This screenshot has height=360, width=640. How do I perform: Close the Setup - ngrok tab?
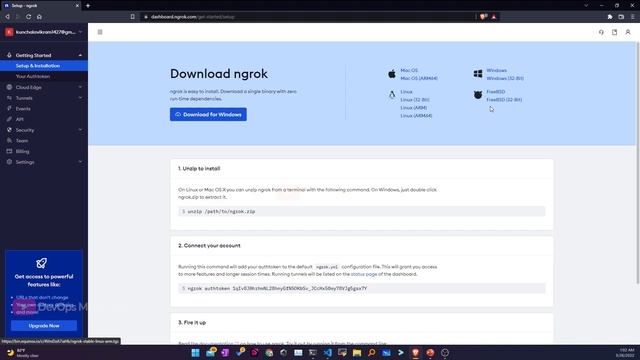(x=77, y=6)
